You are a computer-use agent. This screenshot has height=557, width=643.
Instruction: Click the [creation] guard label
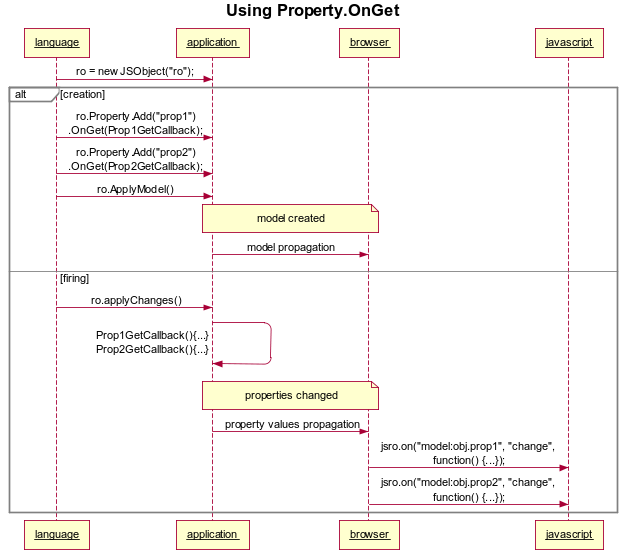coord(82,94)
